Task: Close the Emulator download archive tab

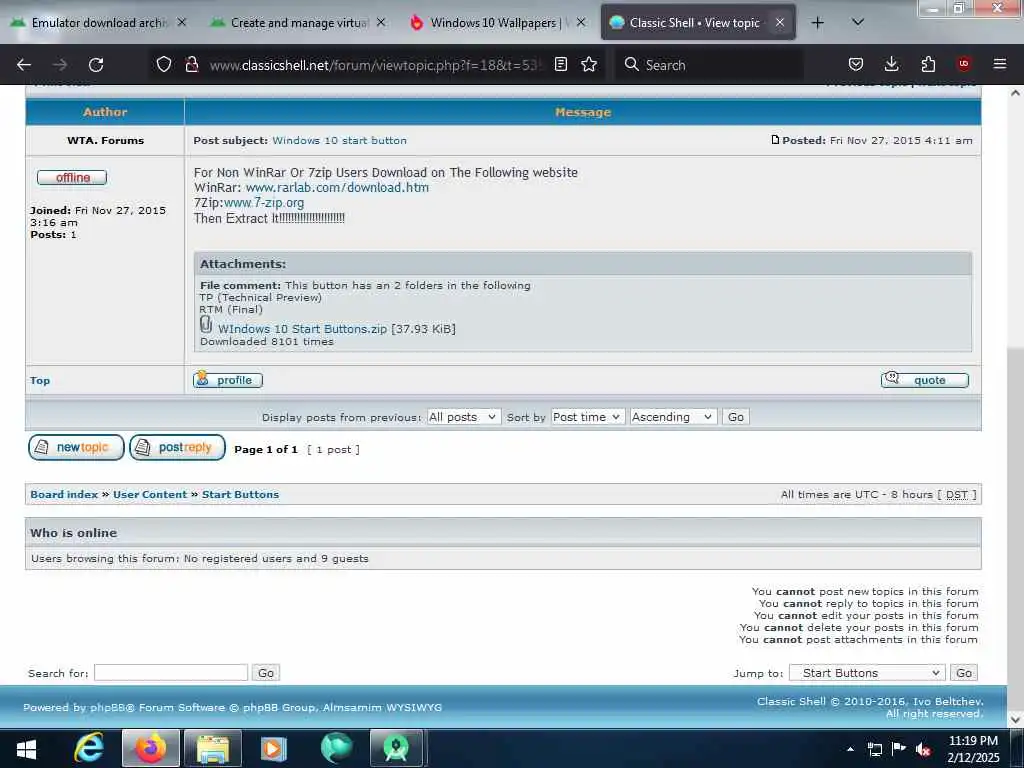Action: pyautogui.click(x=182, y=22)
